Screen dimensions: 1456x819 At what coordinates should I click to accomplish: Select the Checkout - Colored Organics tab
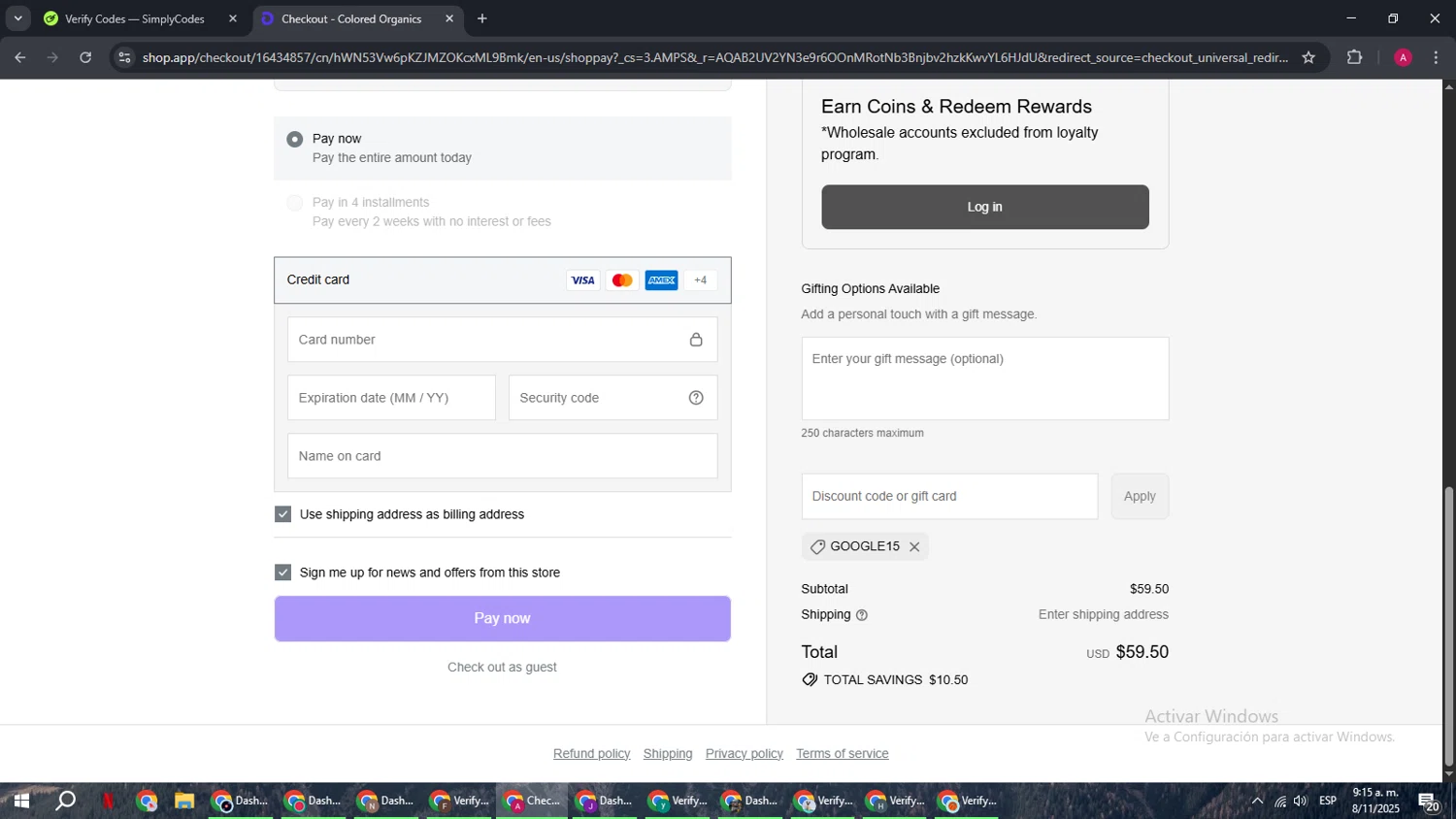357,18
